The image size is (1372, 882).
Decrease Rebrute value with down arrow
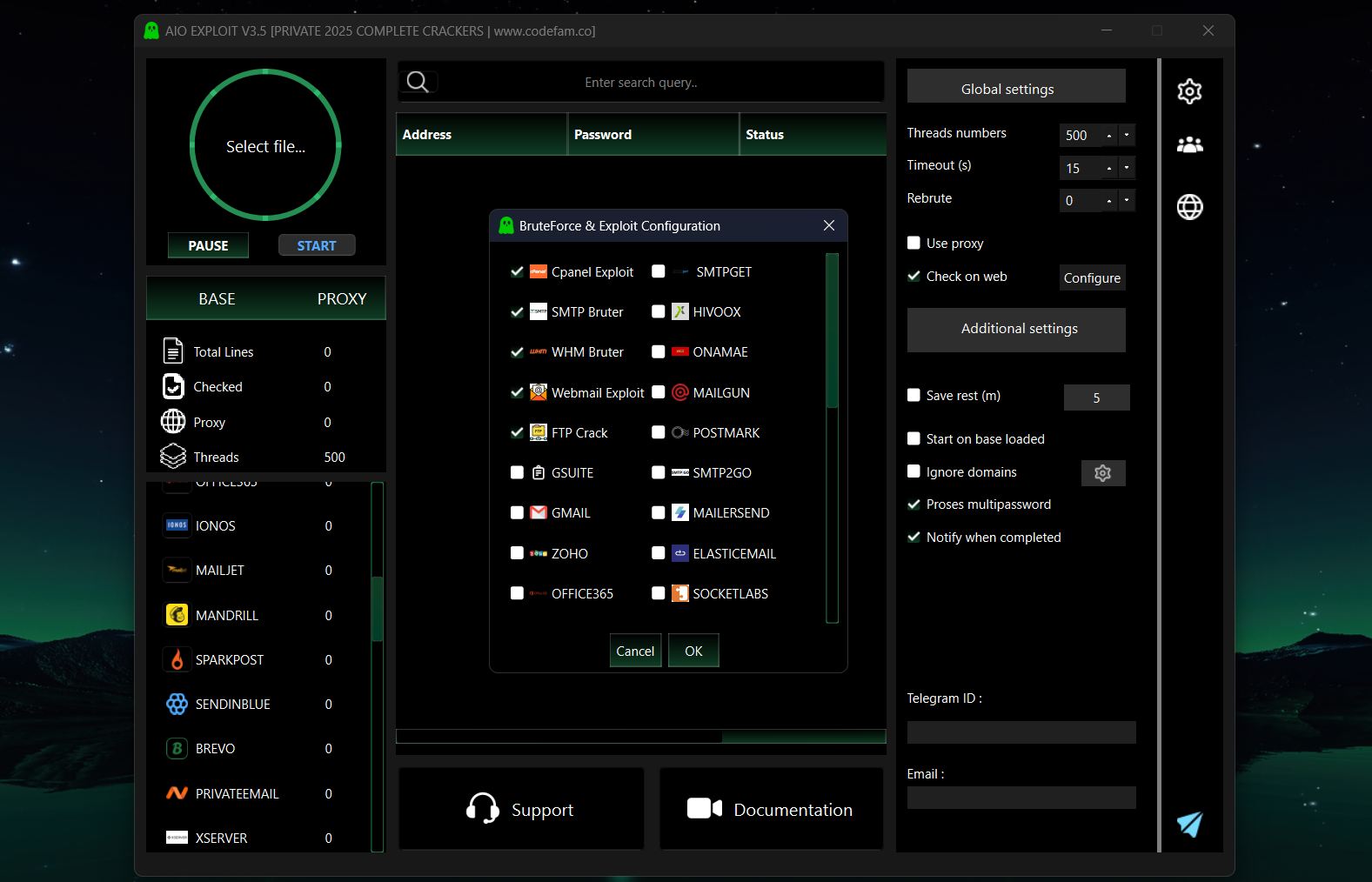1127,200
